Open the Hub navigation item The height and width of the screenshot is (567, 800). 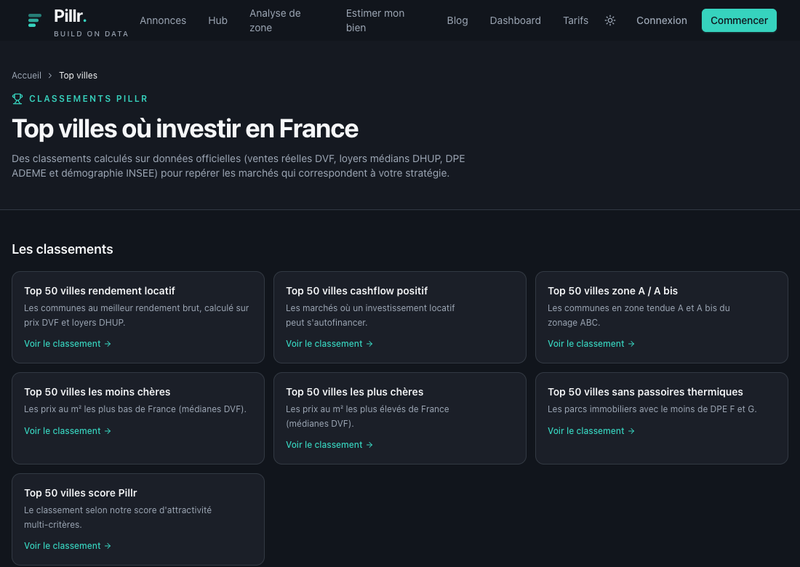(218, 20)
